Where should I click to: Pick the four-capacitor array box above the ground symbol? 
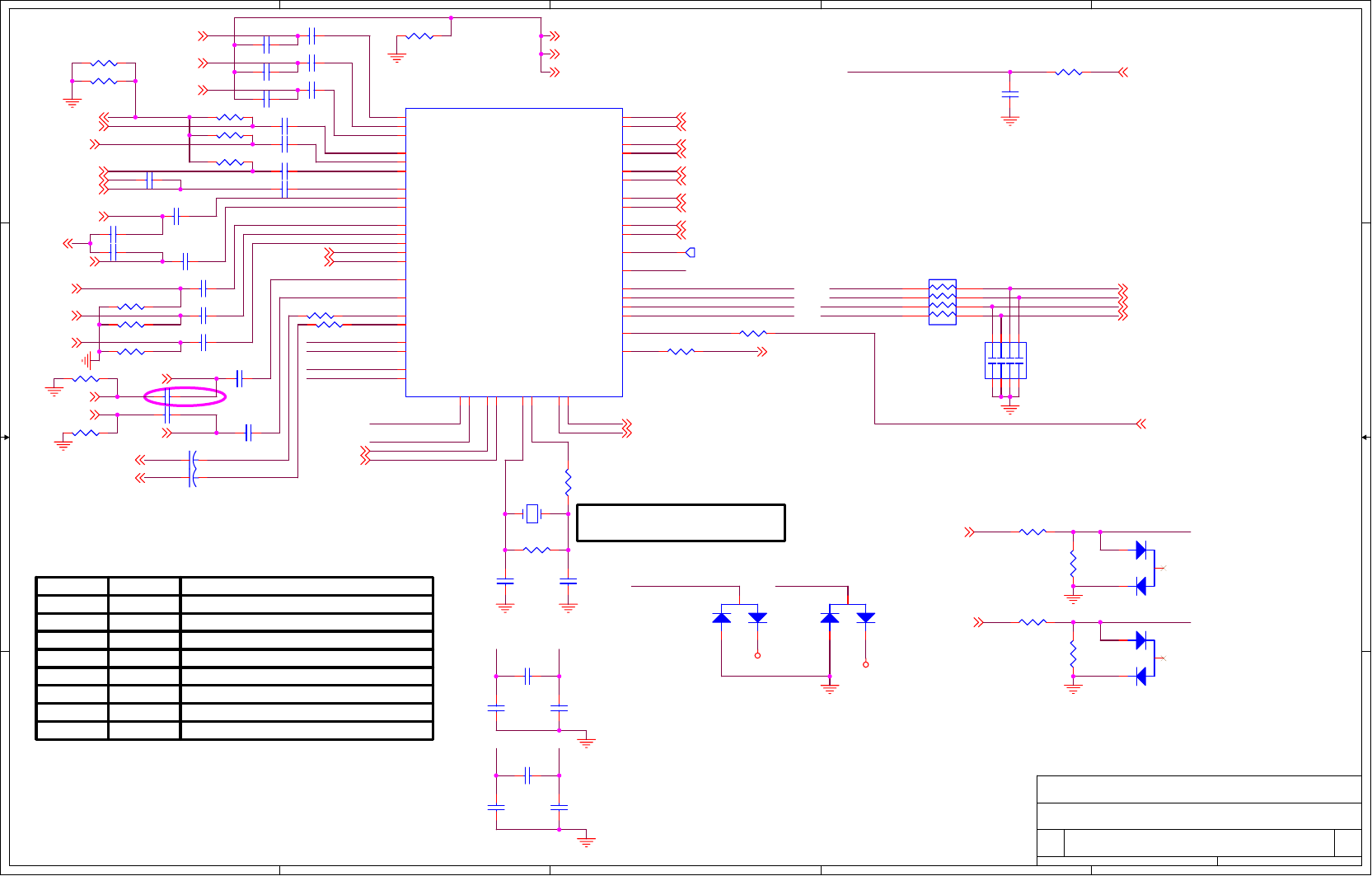(x=1005, y=361)
